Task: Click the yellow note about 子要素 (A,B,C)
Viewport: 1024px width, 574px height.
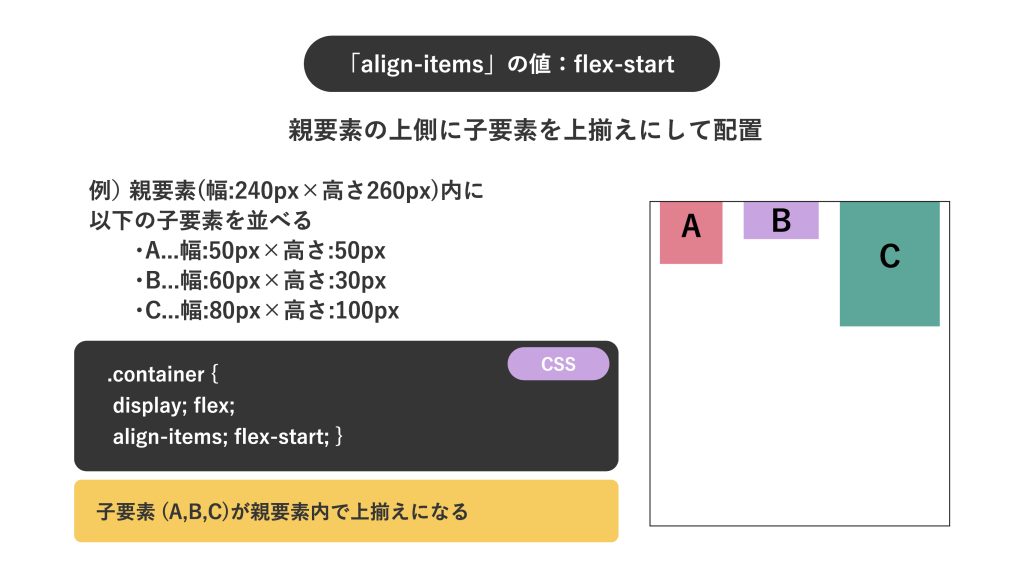Action: coord(346,511)
